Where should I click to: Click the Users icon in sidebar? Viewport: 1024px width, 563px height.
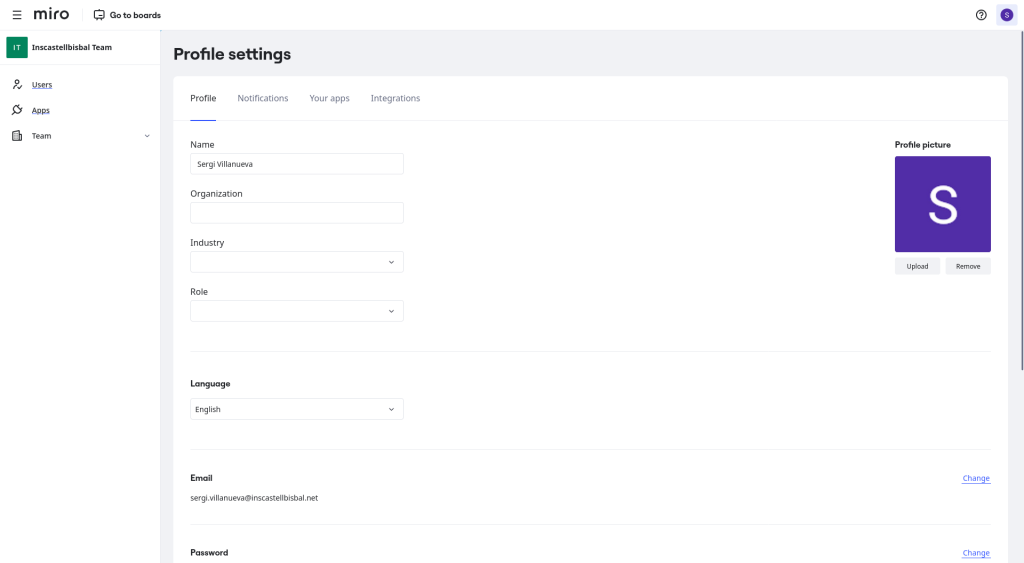point(17,85)
